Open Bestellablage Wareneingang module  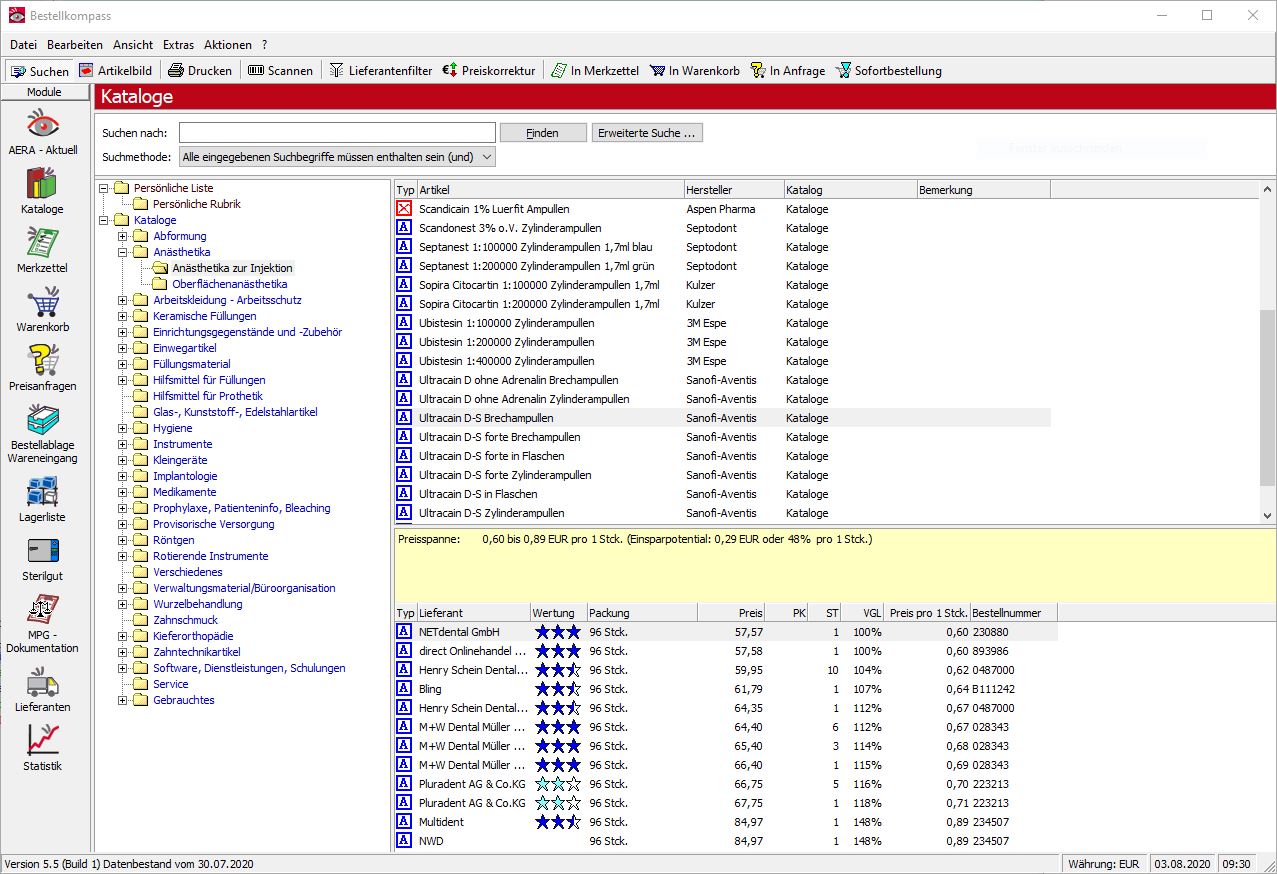click(42, 433)
